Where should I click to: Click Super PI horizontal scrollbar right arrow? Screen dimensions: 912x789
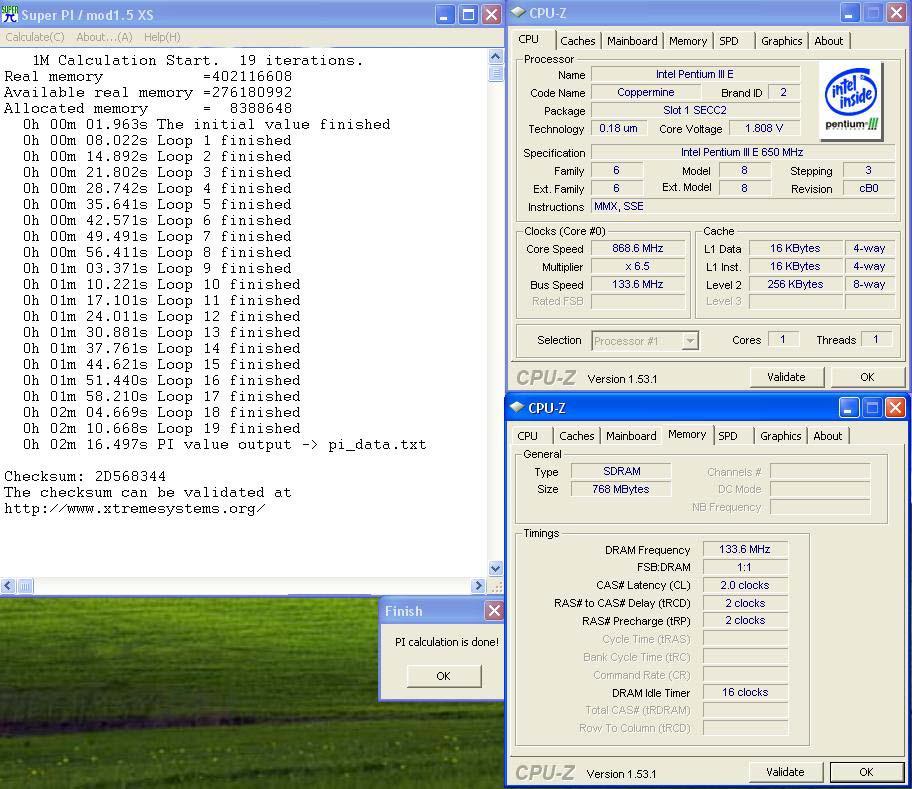click(478, 585)
